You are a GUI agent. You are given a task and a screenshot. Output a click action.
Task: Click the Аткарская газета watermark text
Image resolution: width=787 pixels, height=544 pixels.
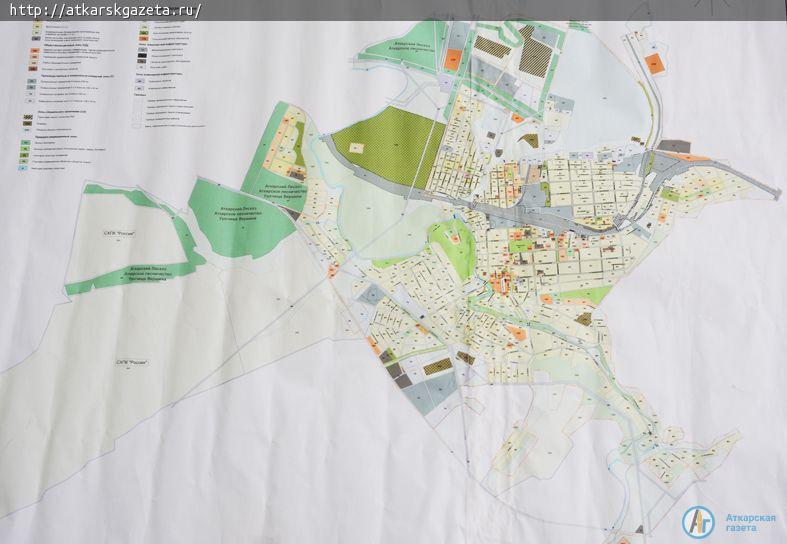pyautogui.click(x=750, y=523)
